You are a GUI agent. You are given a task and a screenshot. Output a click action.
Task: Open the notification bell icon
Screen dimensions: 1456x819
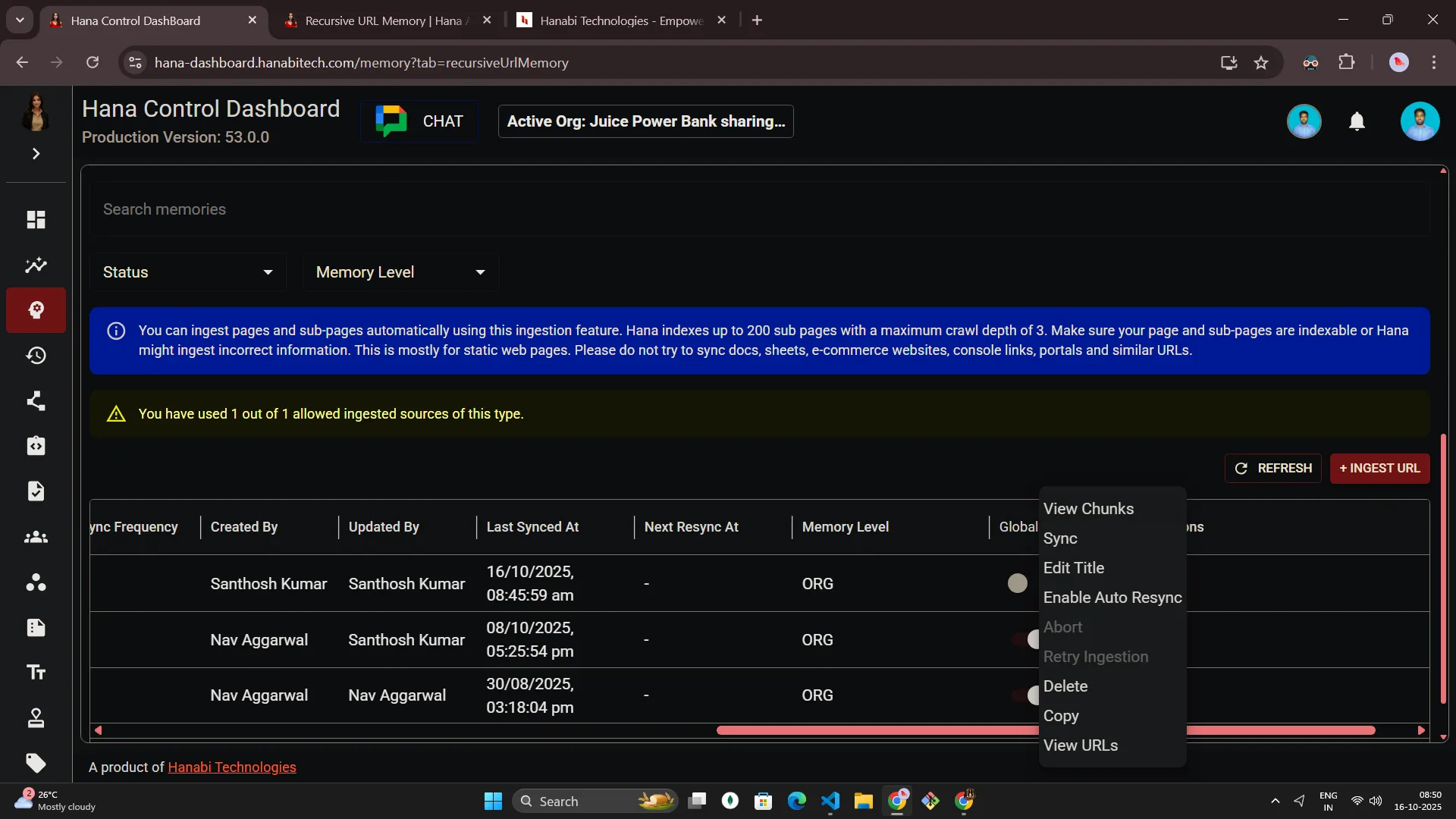point(1357,121)
